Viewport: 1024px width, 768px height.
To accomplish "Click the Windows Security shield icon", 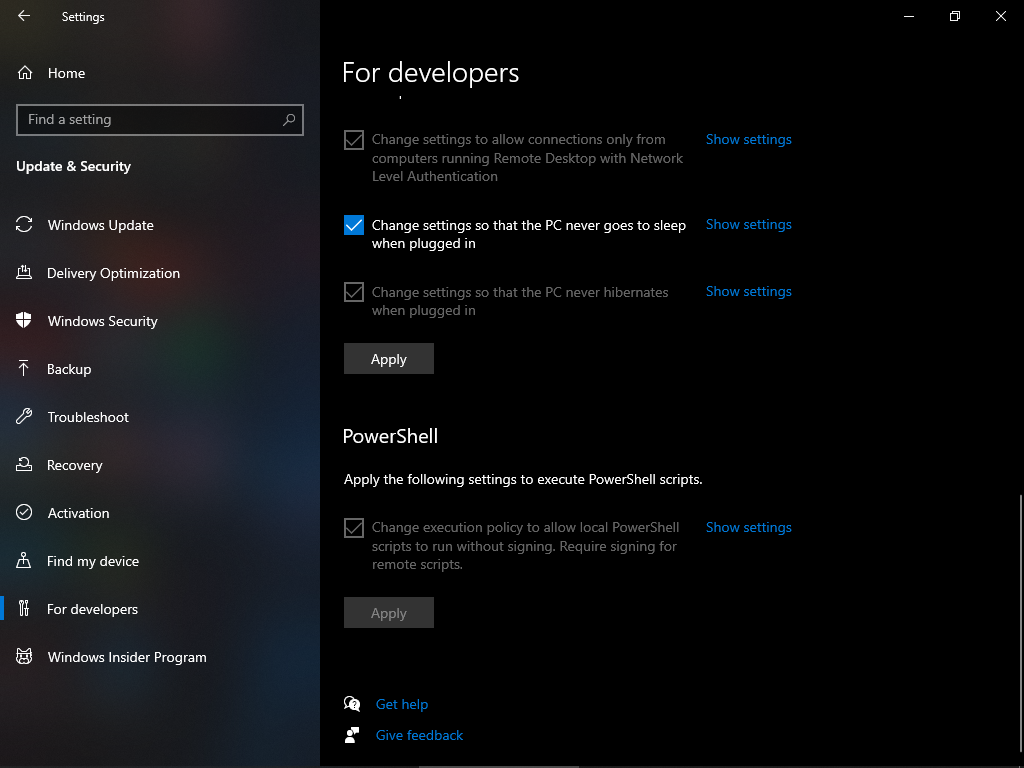I will [24, 321].
